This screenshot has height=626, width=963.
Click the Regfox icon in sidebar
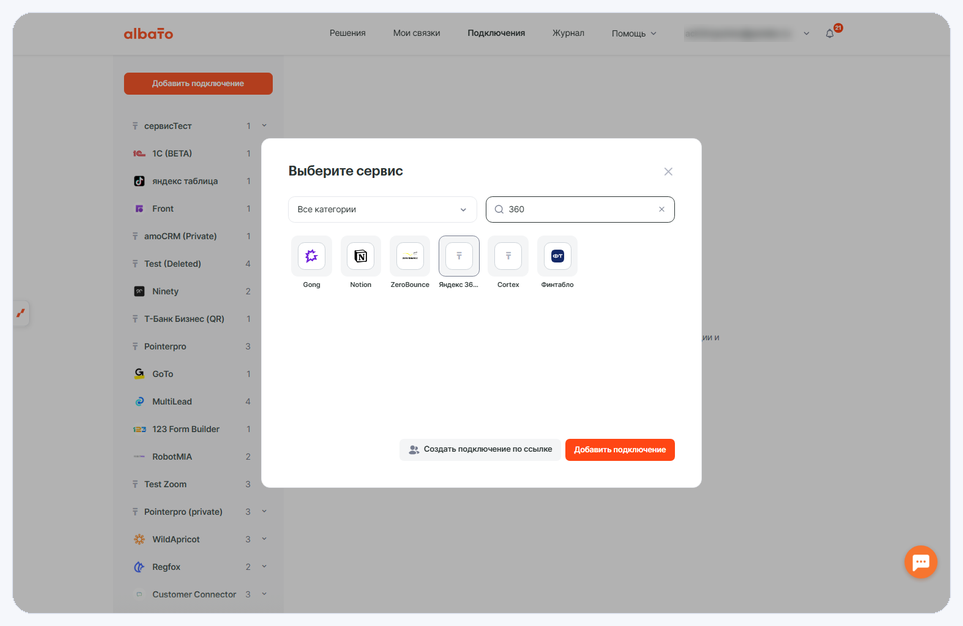tap(139, 567)
